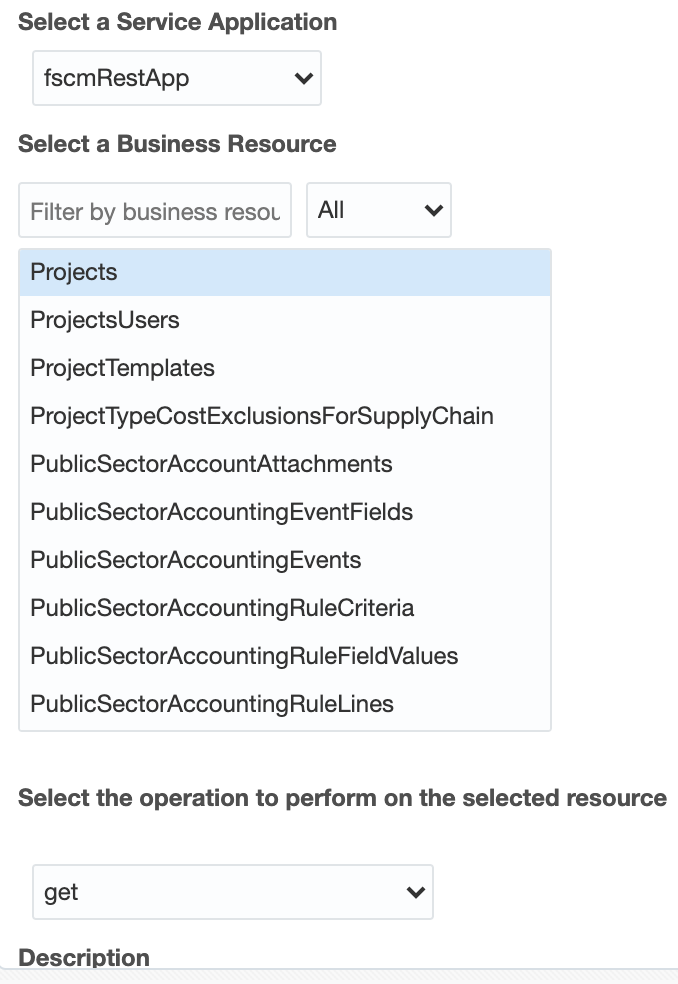Viewport: 678px width, 984px height.
Task: Click the chevron arrow on the All selector
Action: point(433,210)
